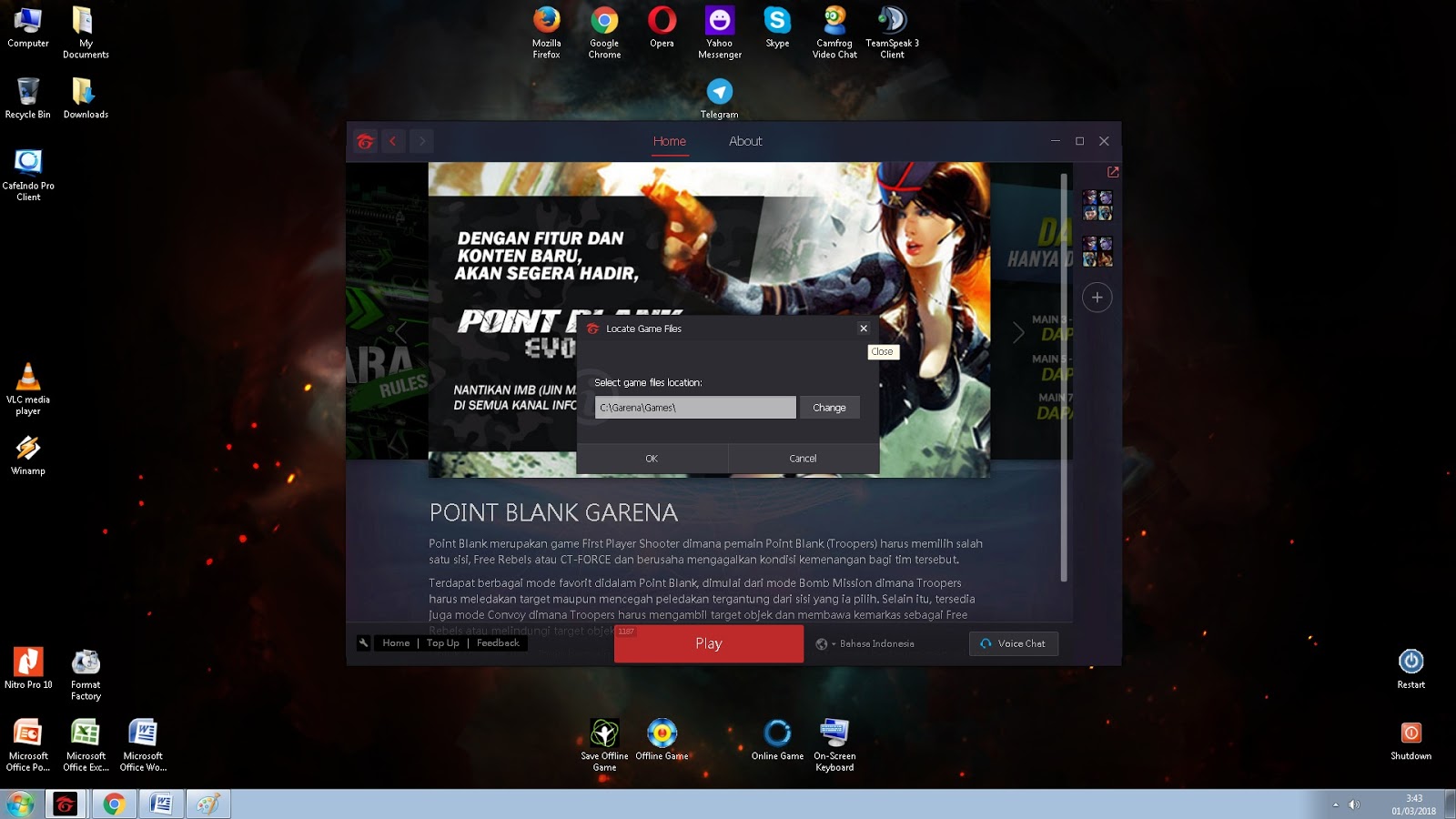Open Camfrog Video Chat shortcut
The width and height of the screenshot is (1456, 819).
click(834, 33)
